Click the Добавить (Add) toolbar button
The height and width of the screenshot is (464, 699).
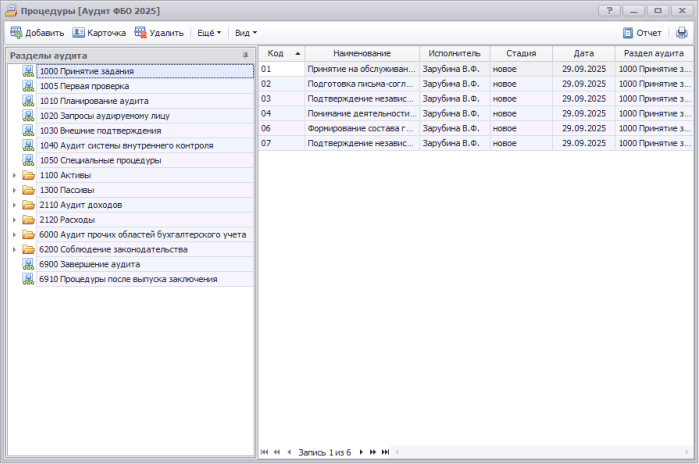(37, 33)
